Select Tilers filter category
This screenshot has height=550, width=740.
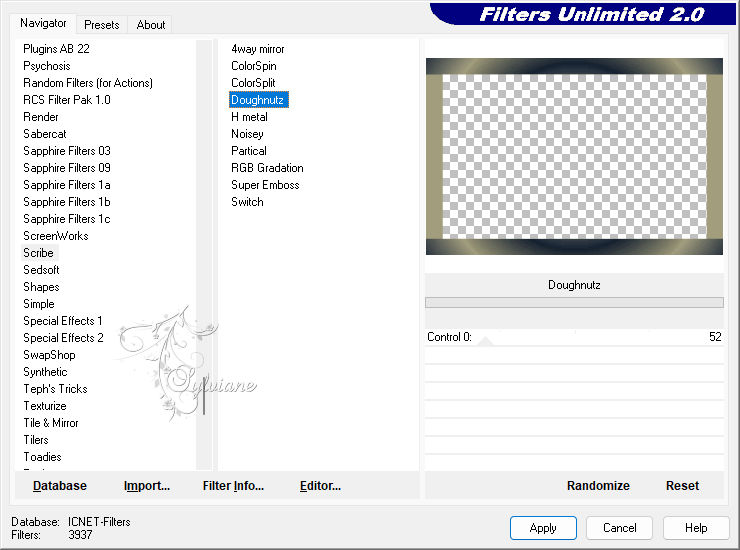pos(36,440)
